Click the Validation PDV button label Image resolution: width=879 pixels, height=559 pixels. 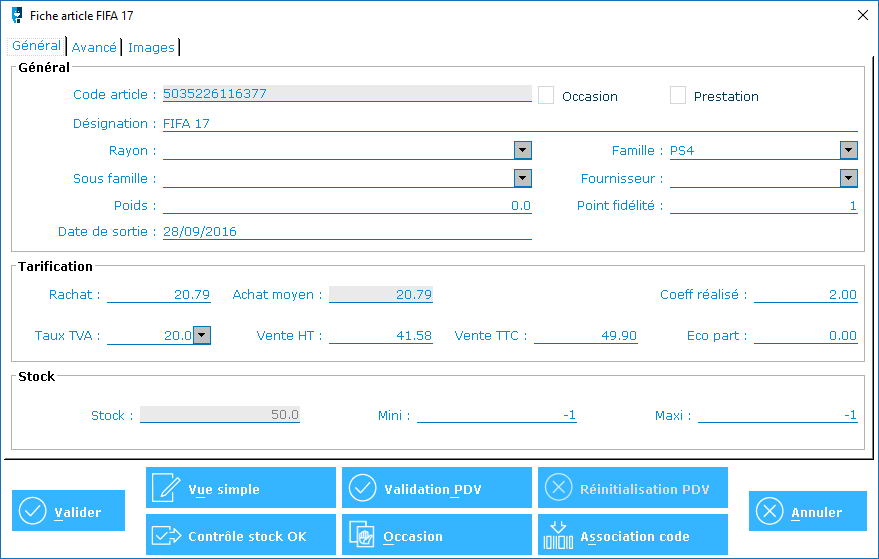(x=433, y=489)
